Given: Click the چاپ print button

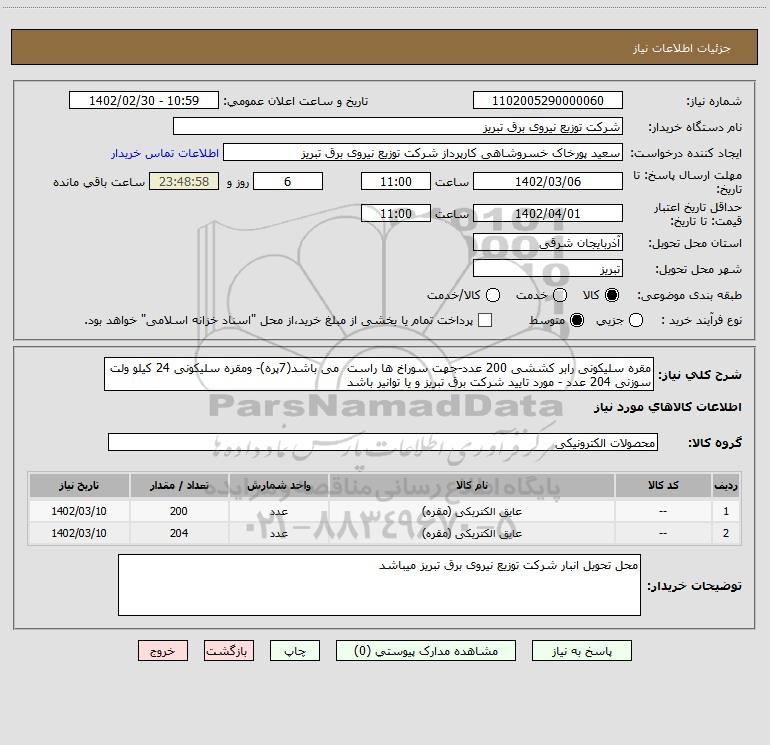Looking at the screenshot, I should click(x=295, y=651).
